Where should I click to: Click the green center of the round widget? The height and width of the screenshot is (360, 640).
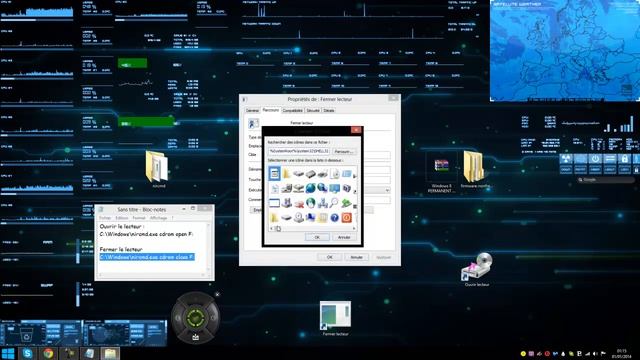pos(196,318)
